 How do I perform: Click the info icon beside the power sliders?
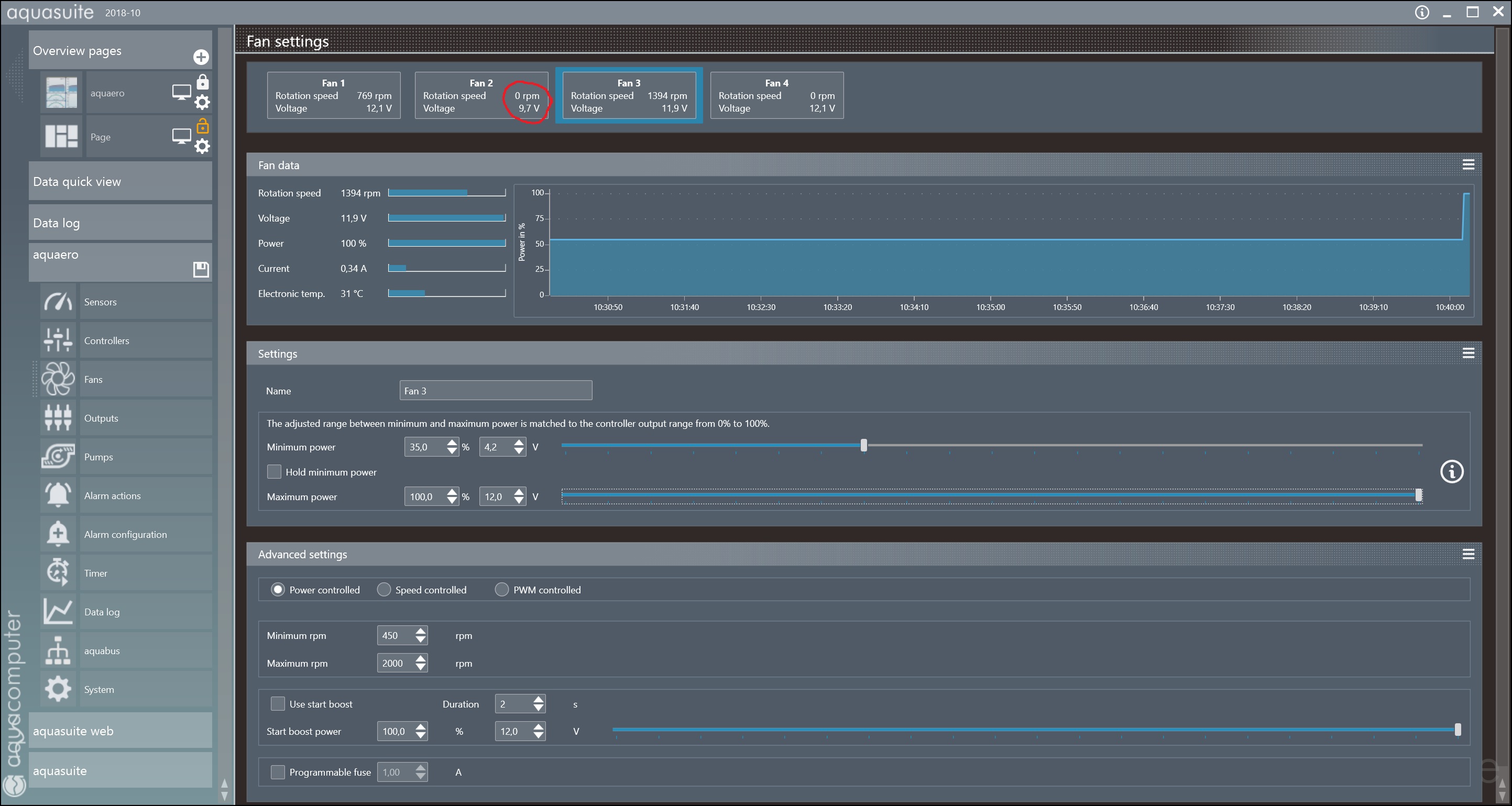[x=1452, y=472]
